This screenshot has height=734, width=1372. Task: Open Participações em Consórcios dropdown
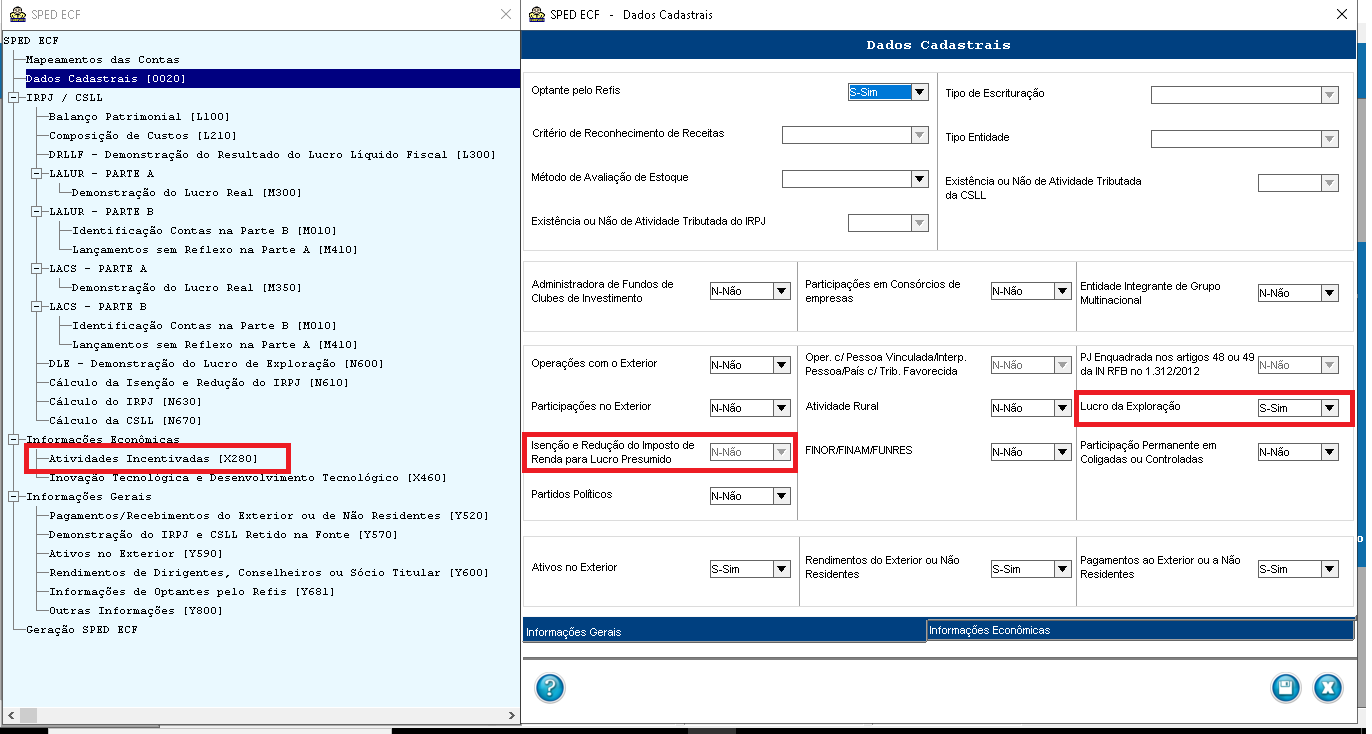pos(1062,291)
